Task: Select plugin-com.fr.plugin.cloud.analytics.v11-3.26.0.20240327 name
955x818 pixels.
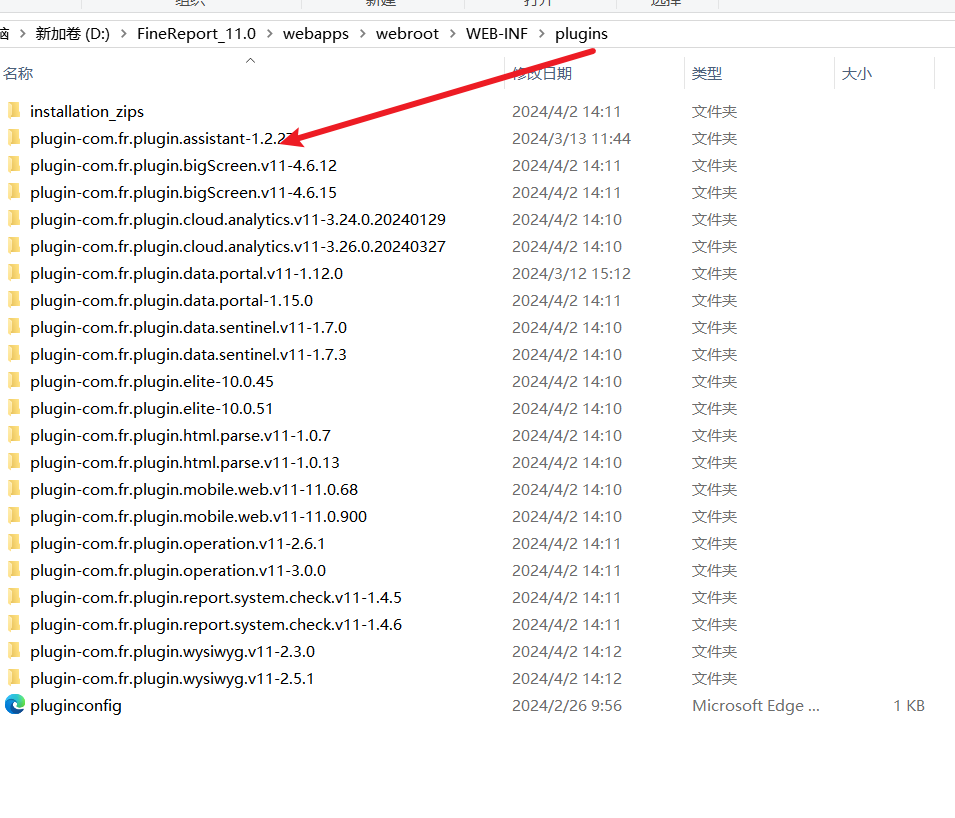Action: click(238, 246)
